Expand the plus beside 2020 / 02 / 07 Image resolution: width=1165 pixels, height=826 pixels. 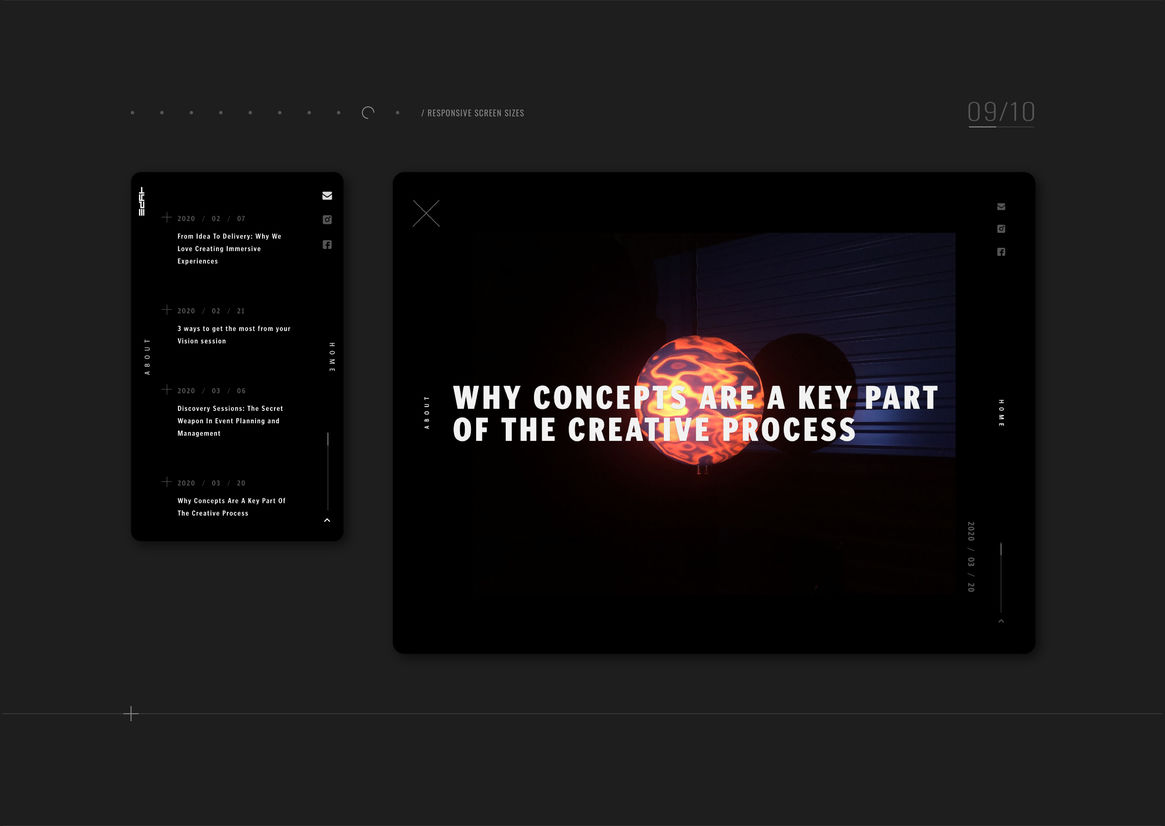tap(167, 217)
